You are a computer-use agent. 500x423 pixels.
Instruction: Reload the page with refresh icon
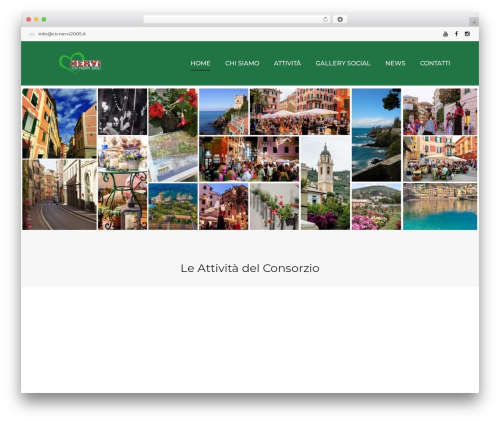(x=325, y=20)
